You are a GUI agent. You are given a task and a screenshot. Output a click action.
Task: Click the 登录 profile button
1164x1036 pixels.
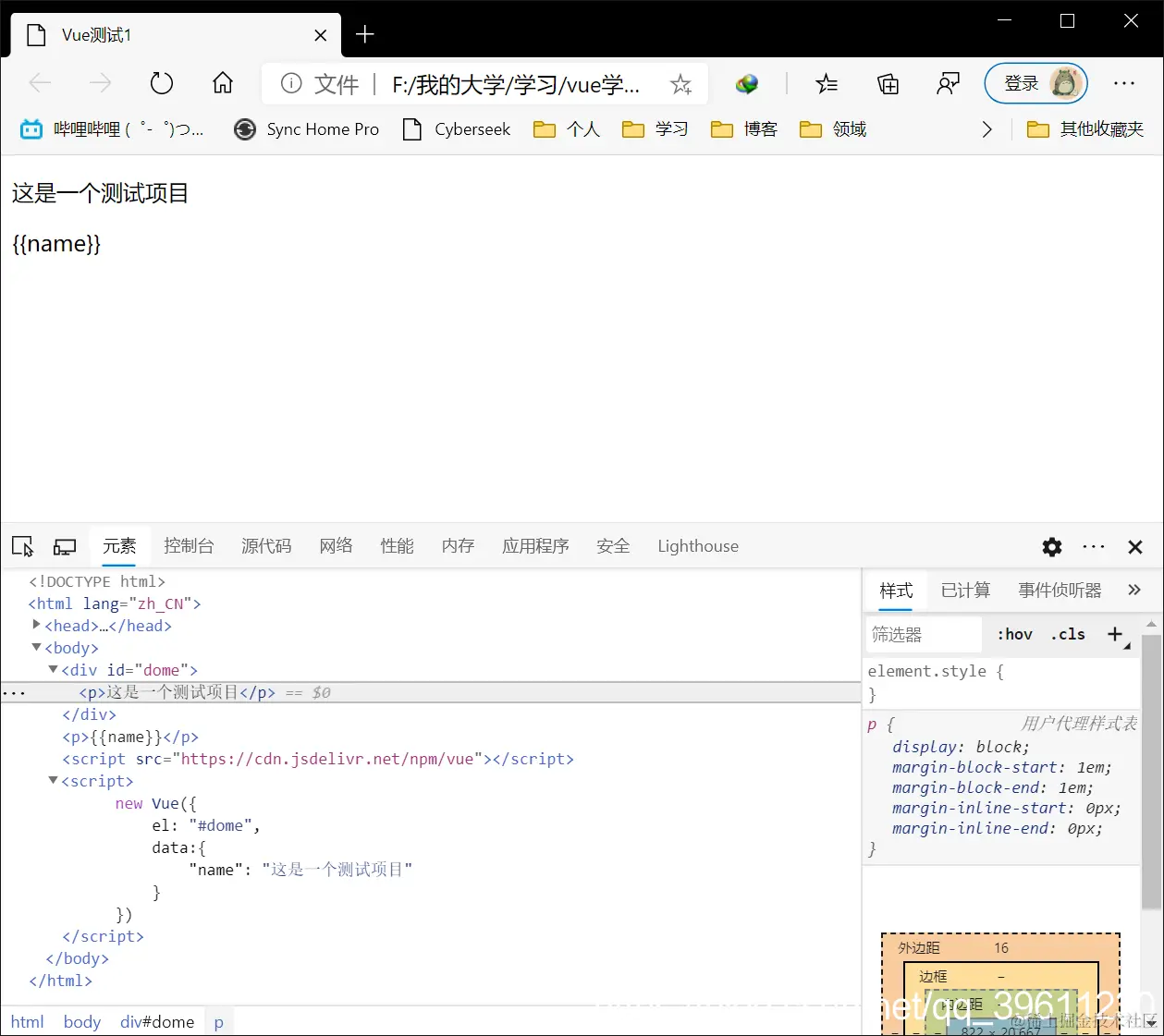point(1035,84)
